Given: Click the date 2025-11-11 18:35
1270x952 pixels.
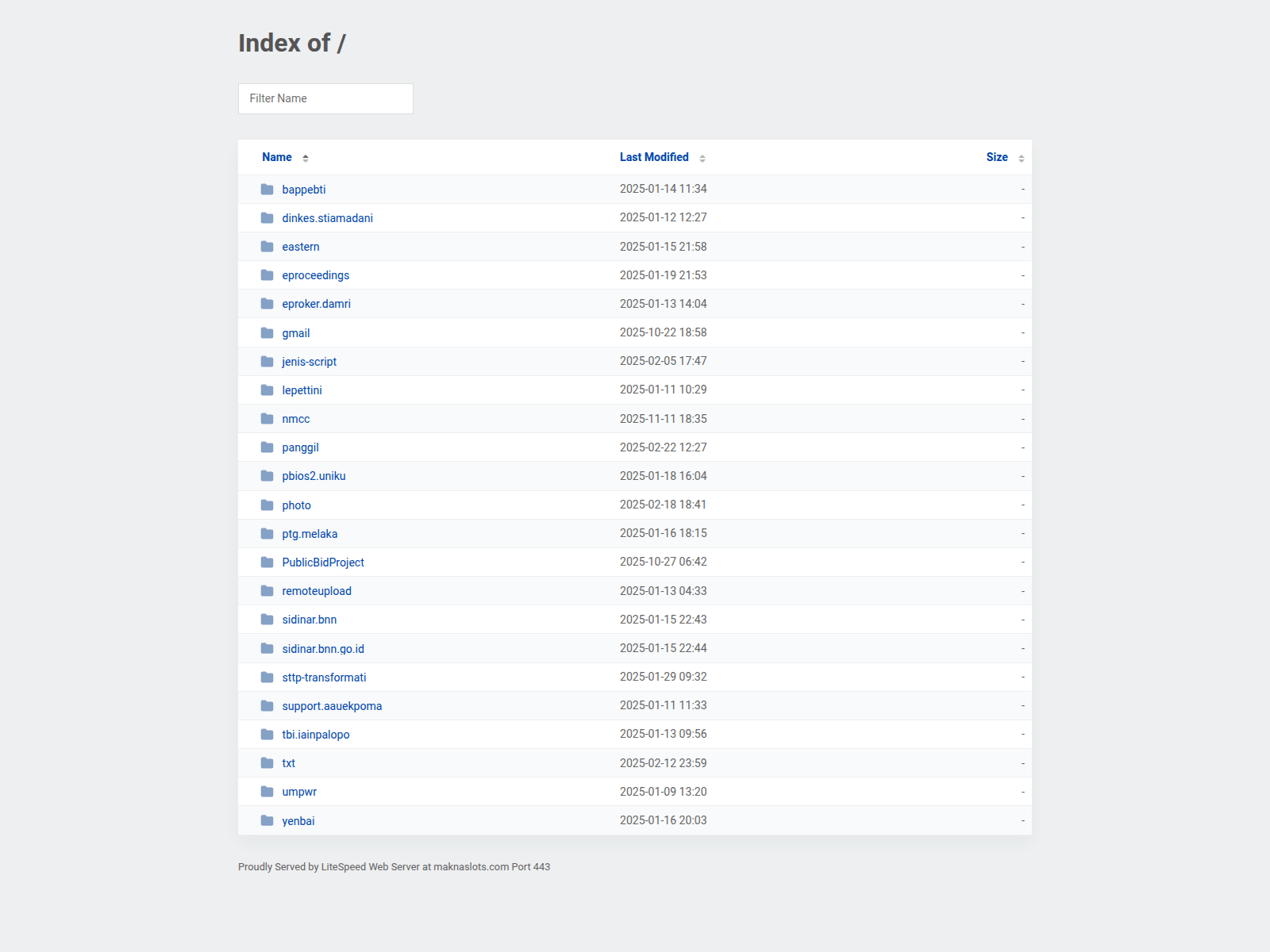Looking at the screenshot, I should tap(664, 419).
